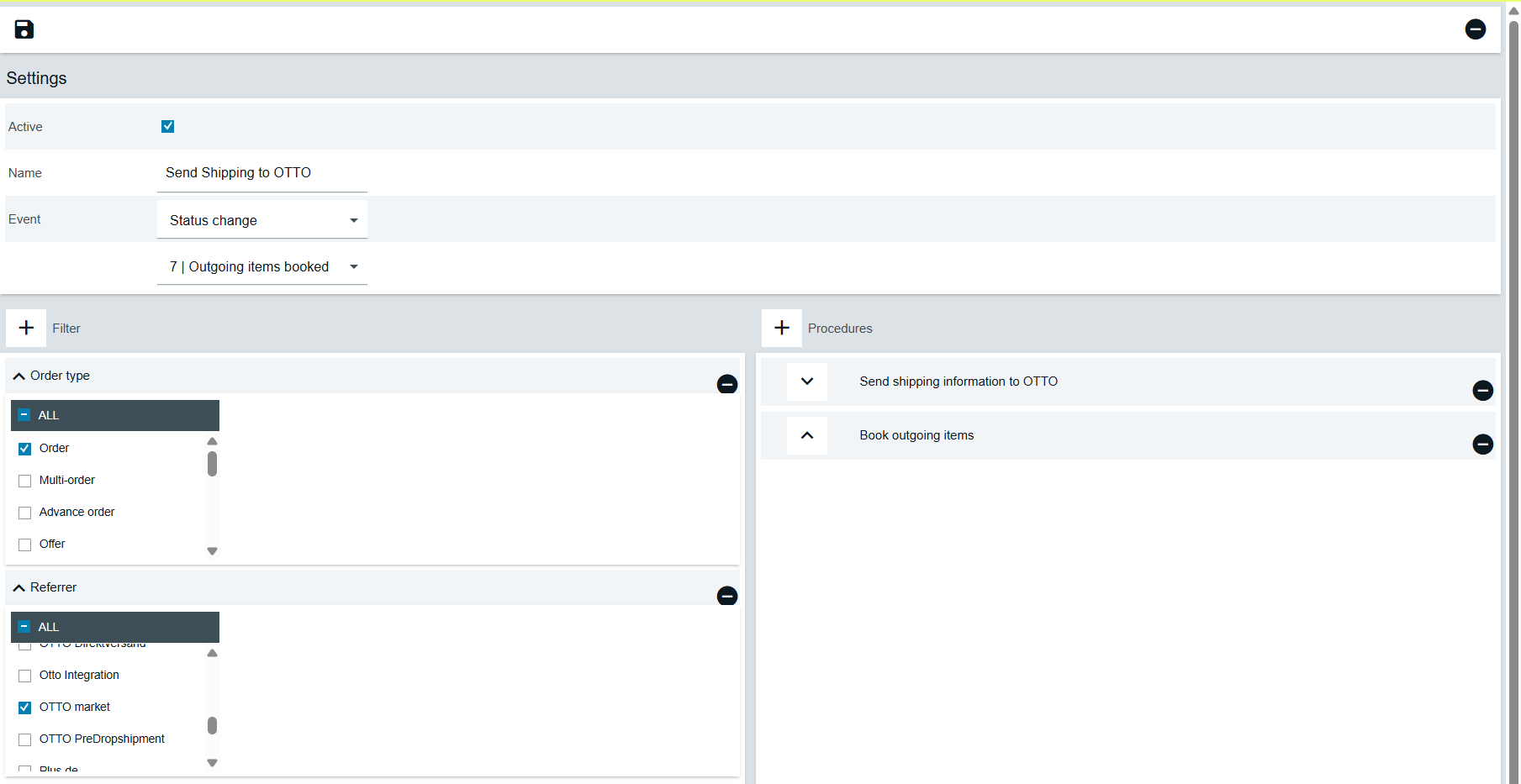Remove Send shipping information to OTTO procedure

coord(1482,391)
